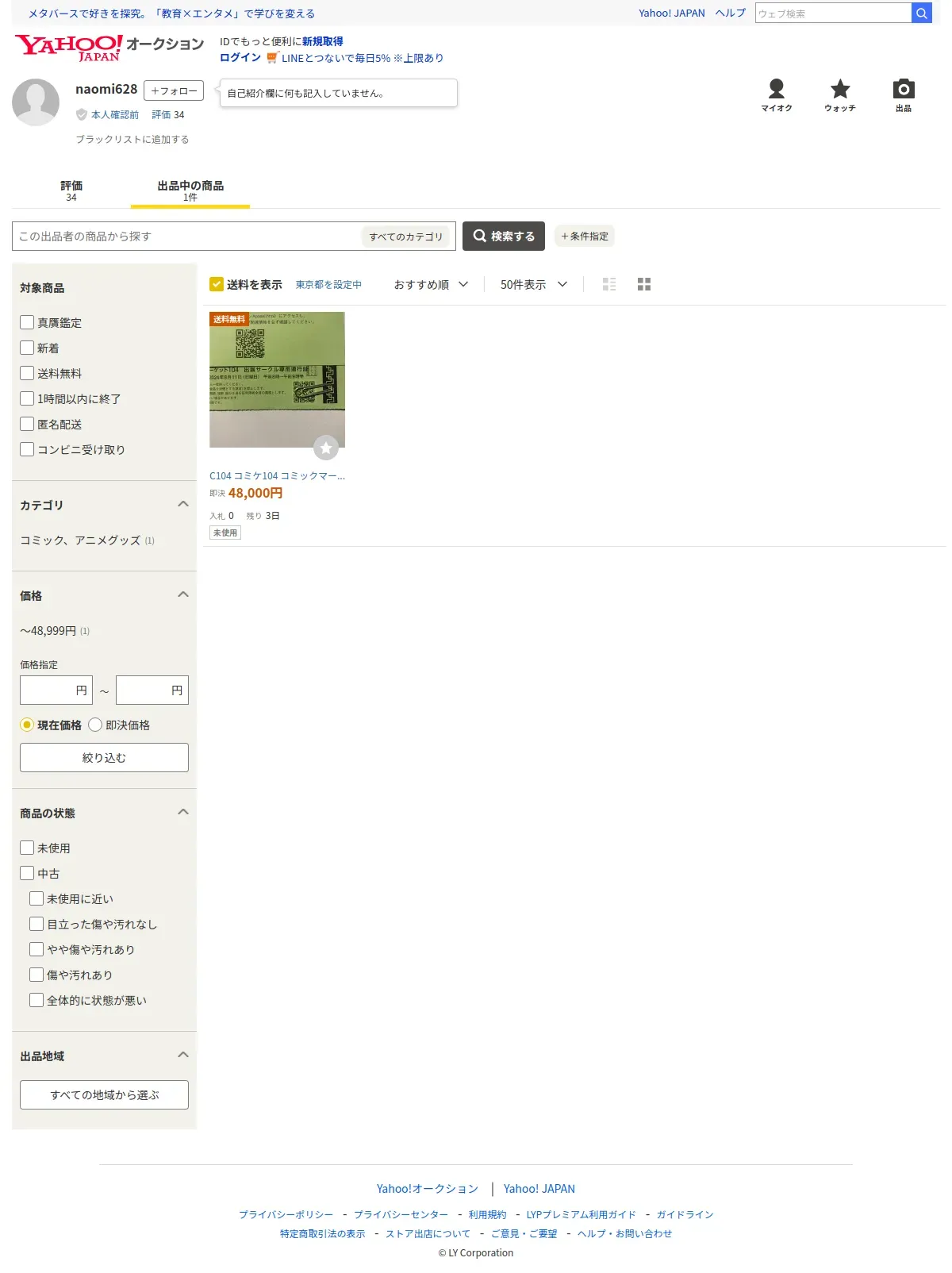This screenshot has width=952, height=1273.
Task: Toggle the 送料を表示 checkbox
Action: pyautogui.click(x=217, y=284)
